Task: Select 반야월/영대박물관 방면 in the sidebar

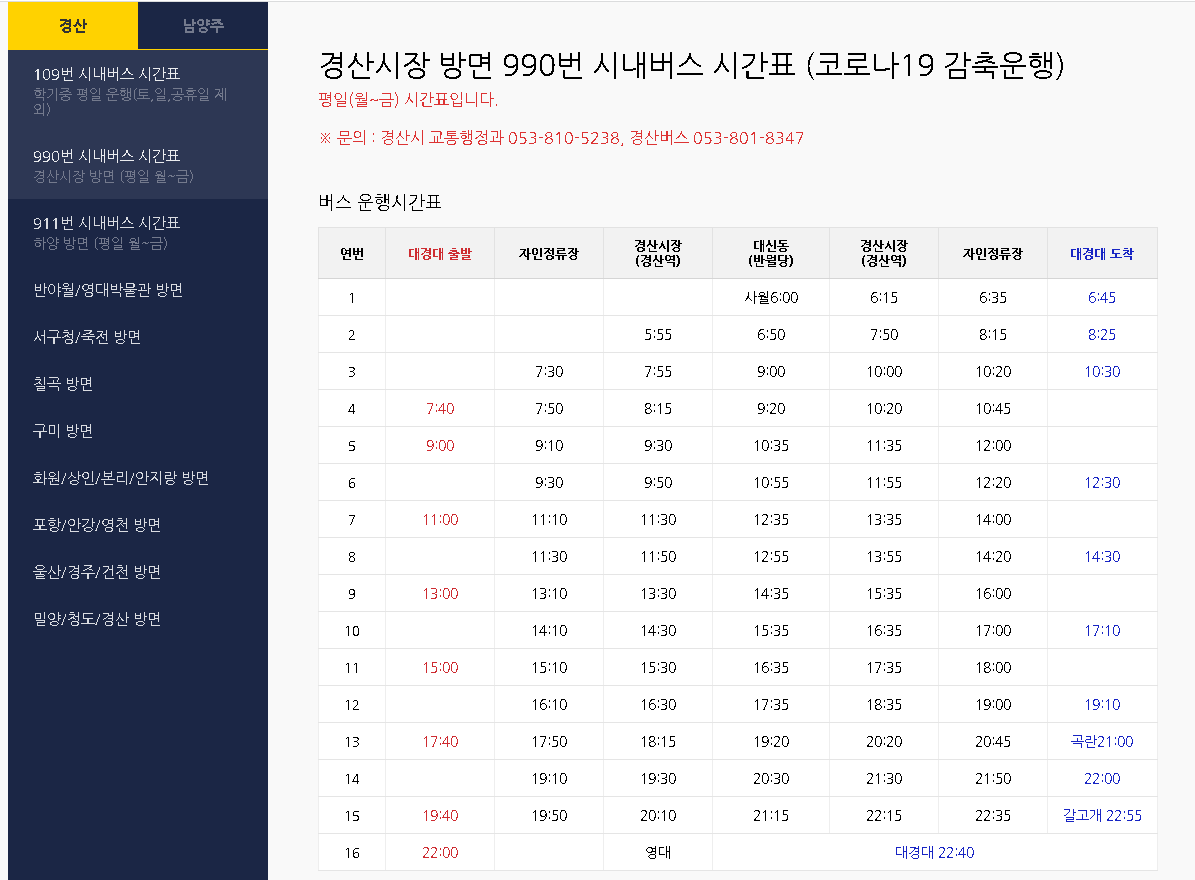Action: pyautogui.click(x=108, y=290)
